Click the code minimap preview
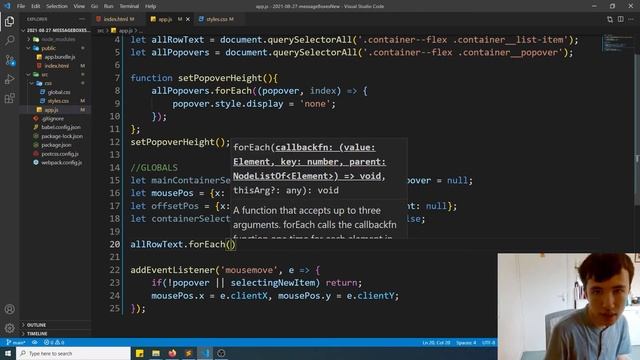 (x=617, y=43)
